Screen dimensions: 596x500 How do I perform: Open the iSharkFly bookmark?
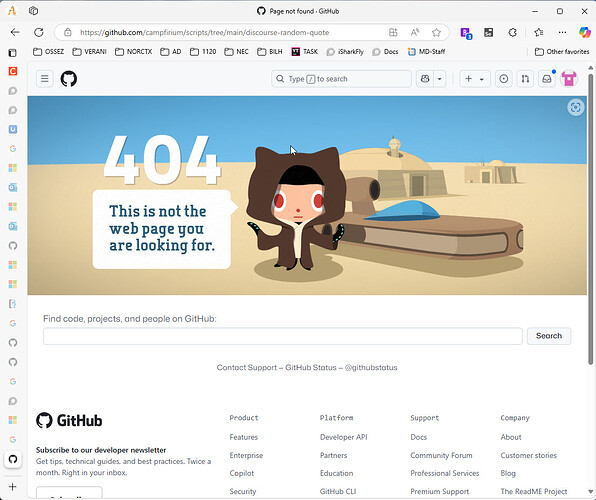[x=345, y=52]
